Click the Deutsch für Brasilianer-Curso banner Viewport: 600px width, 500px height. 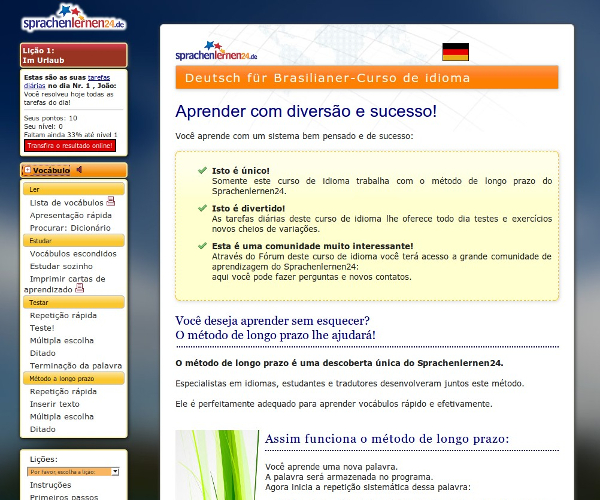tap(367, 78)
